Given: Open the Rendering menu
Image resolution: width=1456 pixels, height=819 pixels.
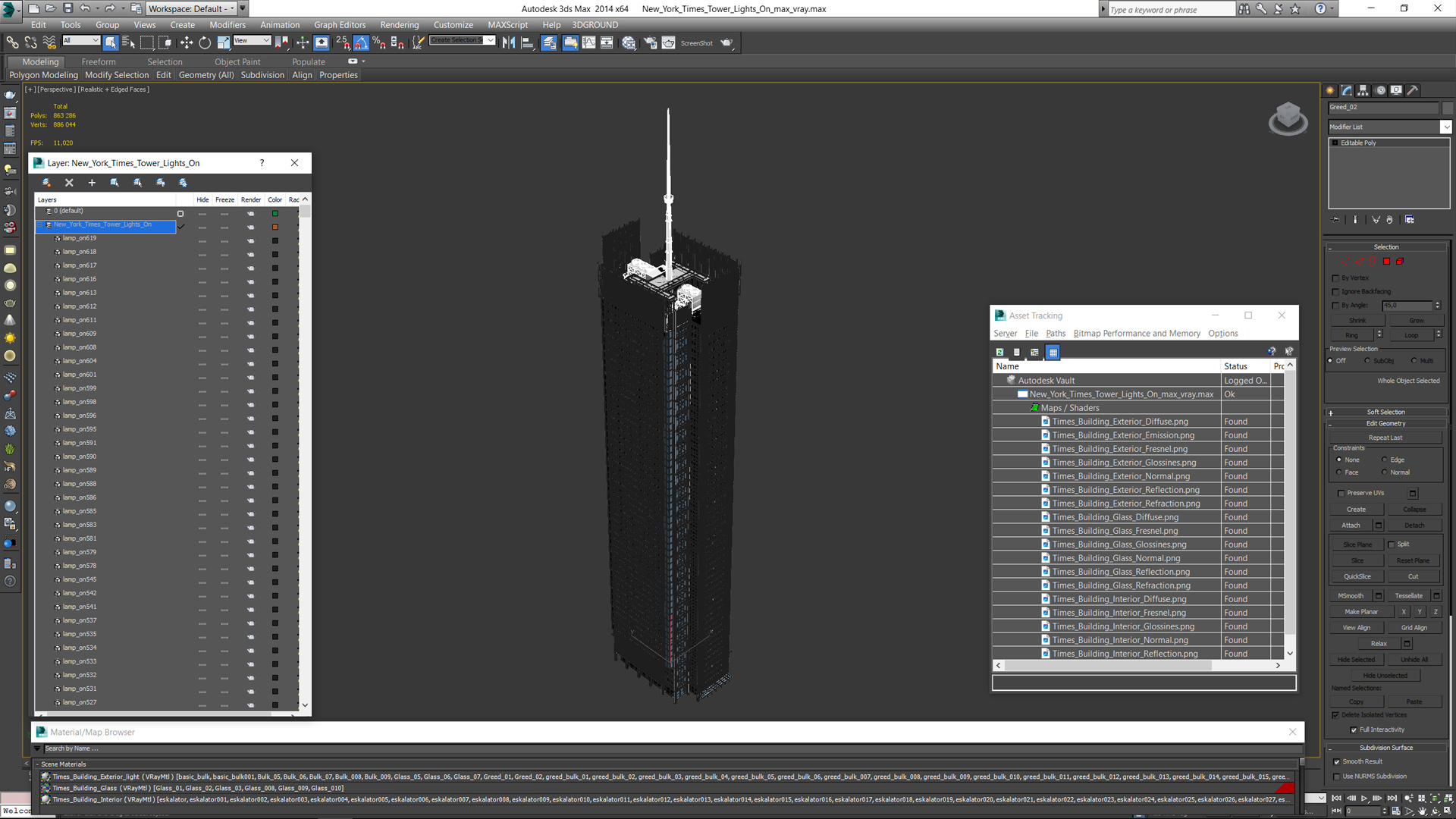Looking at the screenshot, I should coord(400,25).
